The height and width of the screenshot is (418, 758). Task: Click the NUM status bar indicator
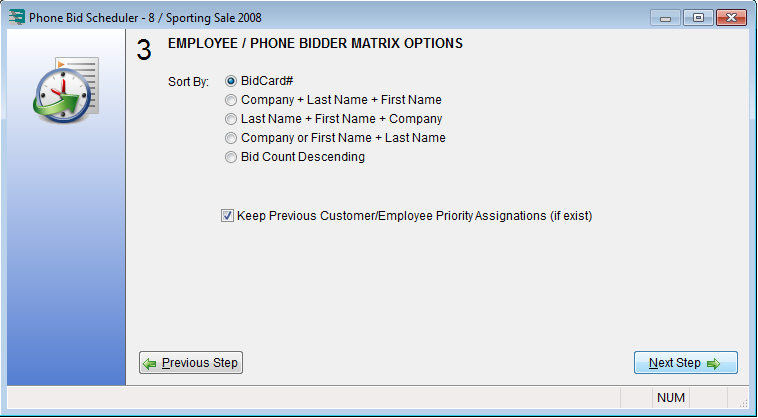pyautogui.click(x=671, y=398)
